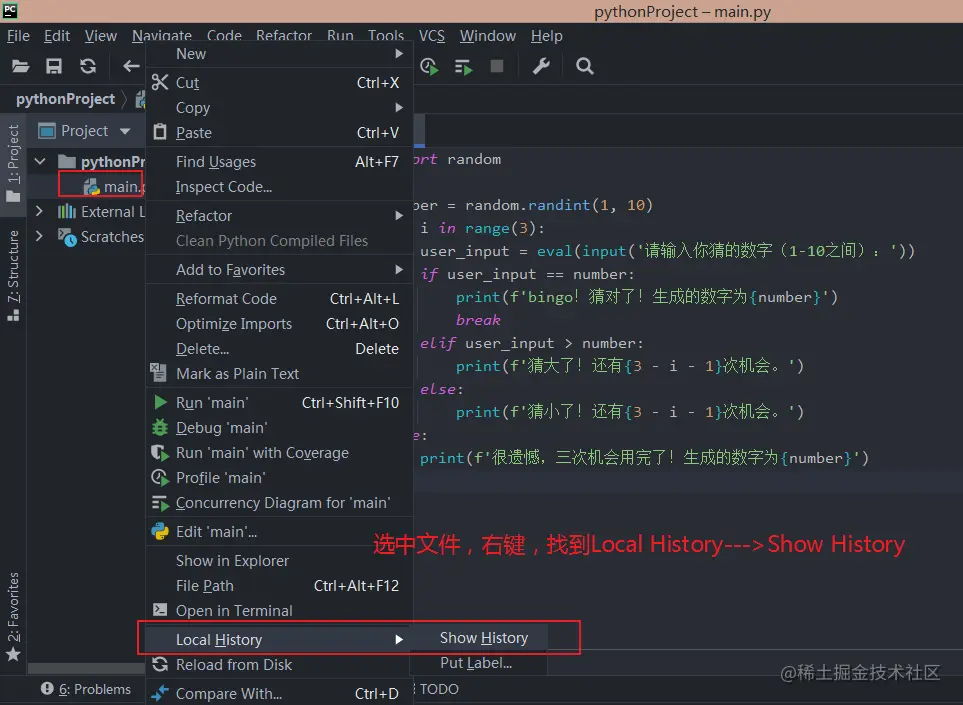963x705 pixels.
Task: Select Delete... in context menu
Action: (x=279, y=348)
